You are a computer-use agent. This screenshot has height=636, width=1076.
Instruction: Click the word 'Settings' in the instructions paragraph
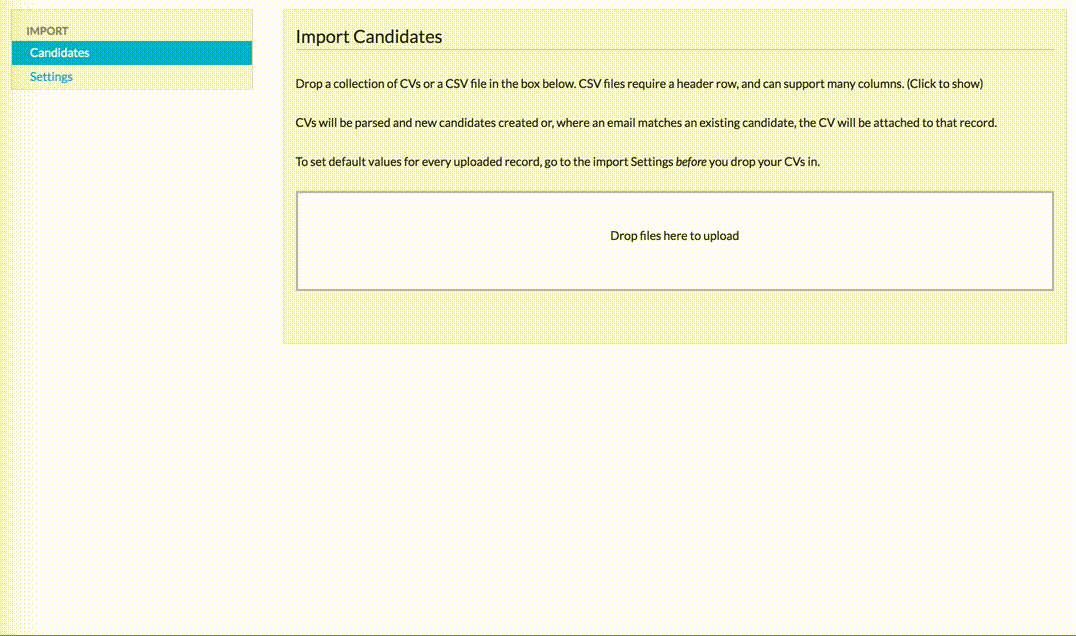click(x=652, y=161)
